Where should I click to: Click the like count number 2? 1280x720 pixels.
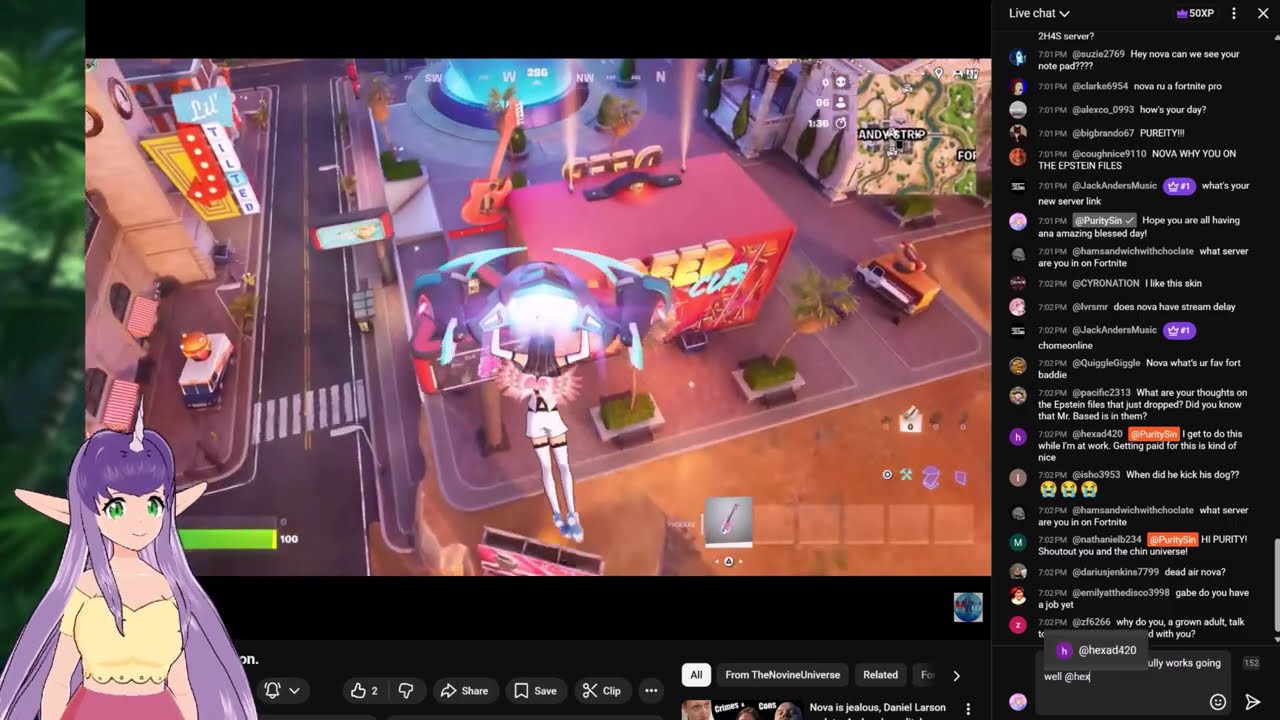[375, 691]
